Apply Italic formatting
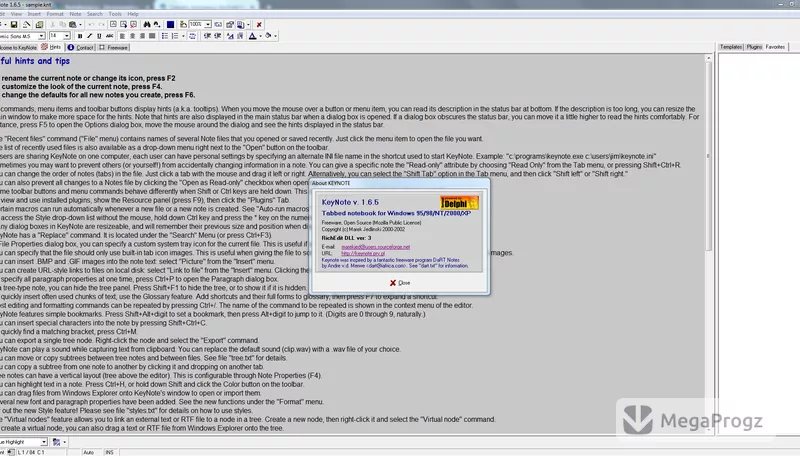The width and height of the screenshot is (800, 456). click(89, 36)
